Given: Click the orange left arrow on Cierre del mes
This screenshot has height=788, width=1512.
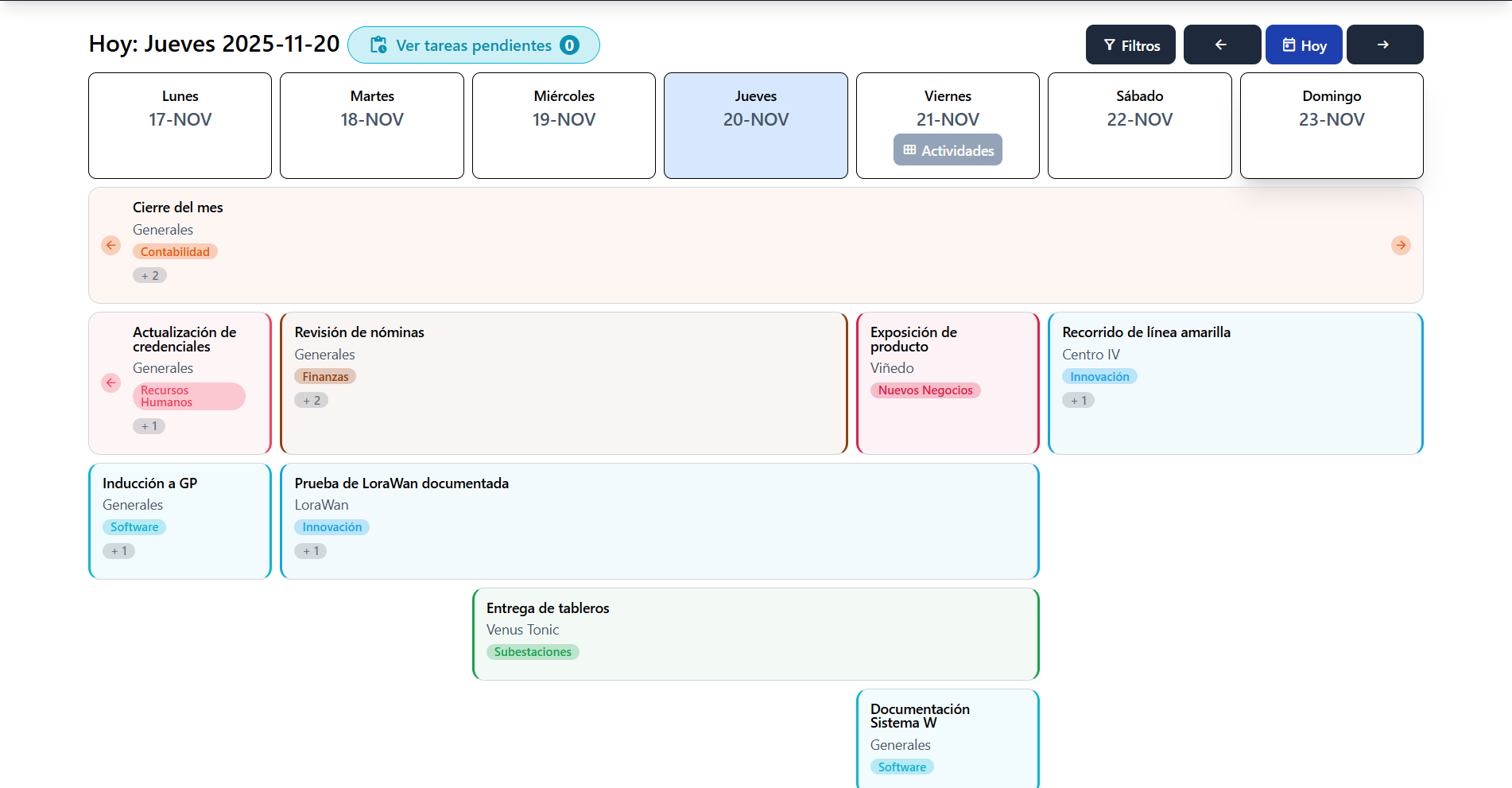Looking at the screenshot, I should [110, 246].
